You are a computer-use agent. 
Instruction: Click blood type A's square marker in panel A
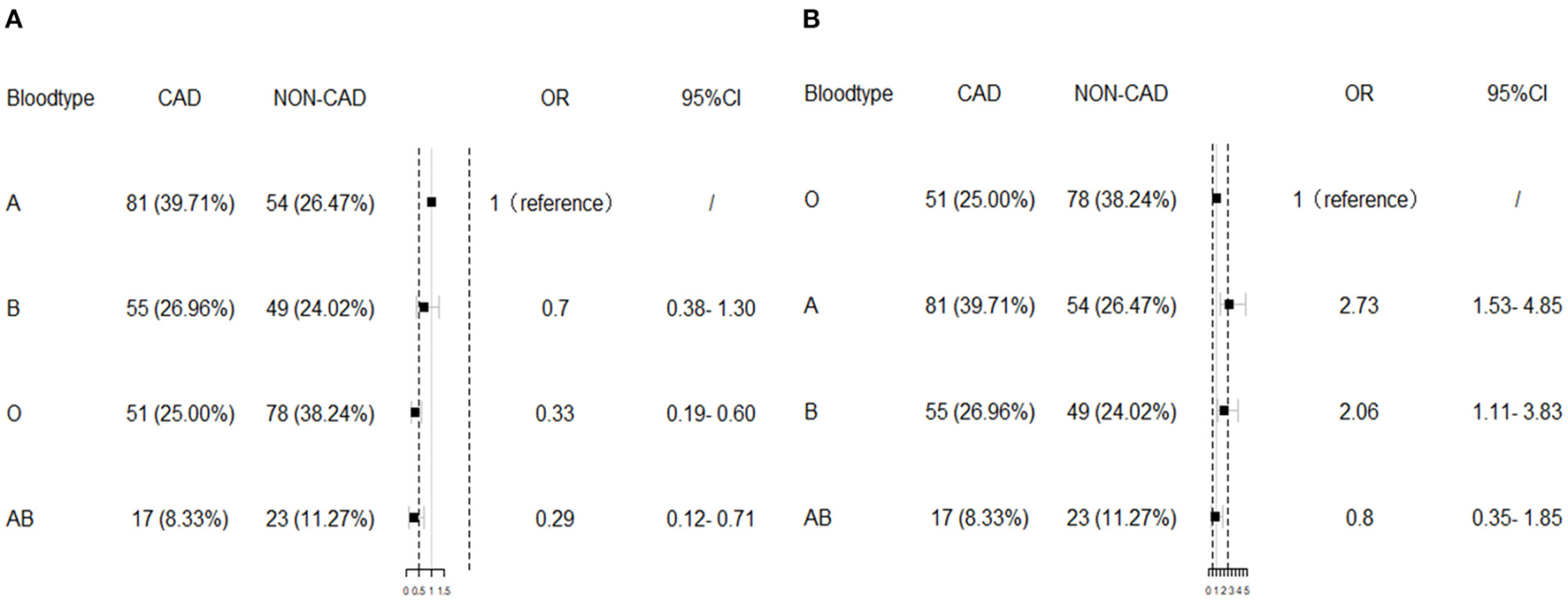coord(432,202)
